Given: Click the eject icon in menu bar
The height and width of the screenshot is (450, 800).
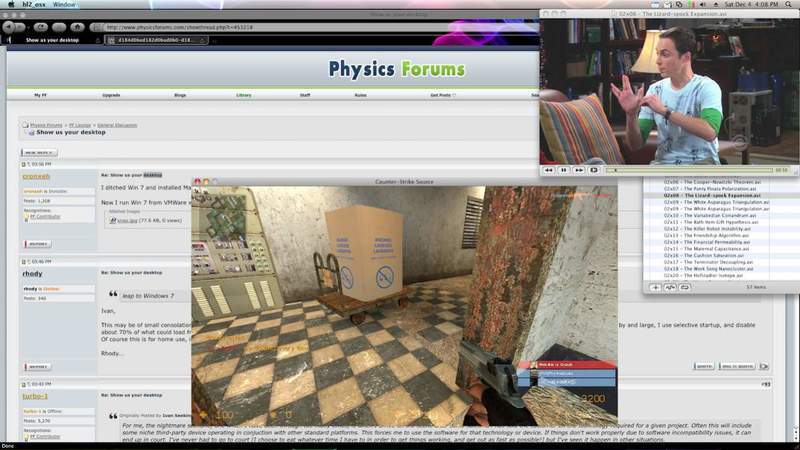Looking at the screenshot, I should coord(716,4).
